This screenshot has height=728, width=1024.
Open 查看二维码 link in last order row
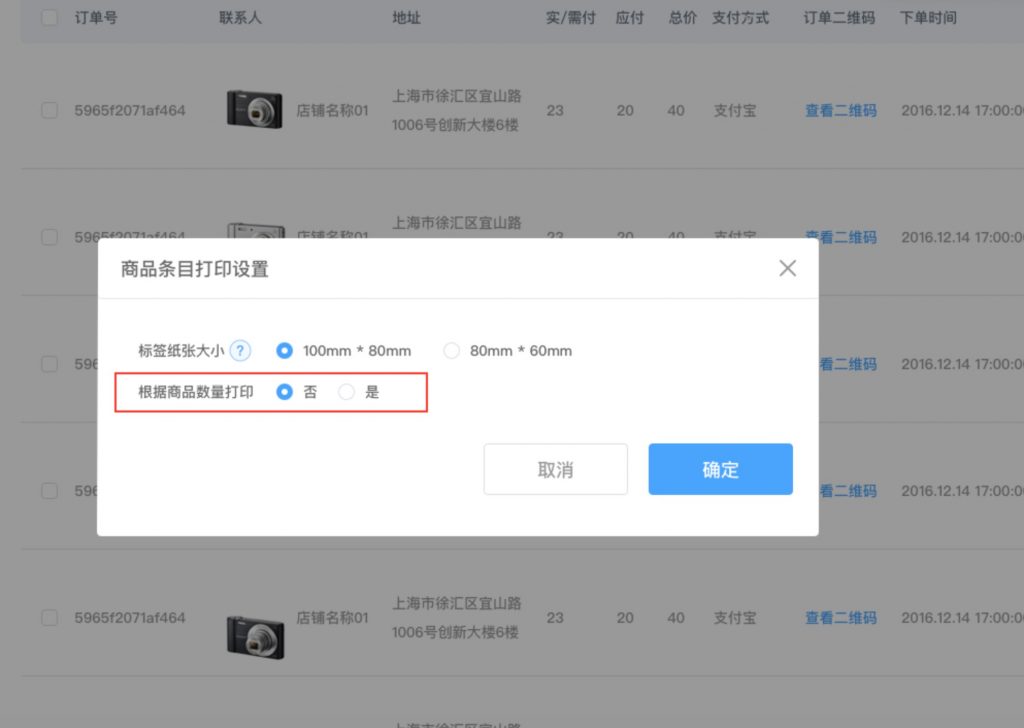pos(840,618)
